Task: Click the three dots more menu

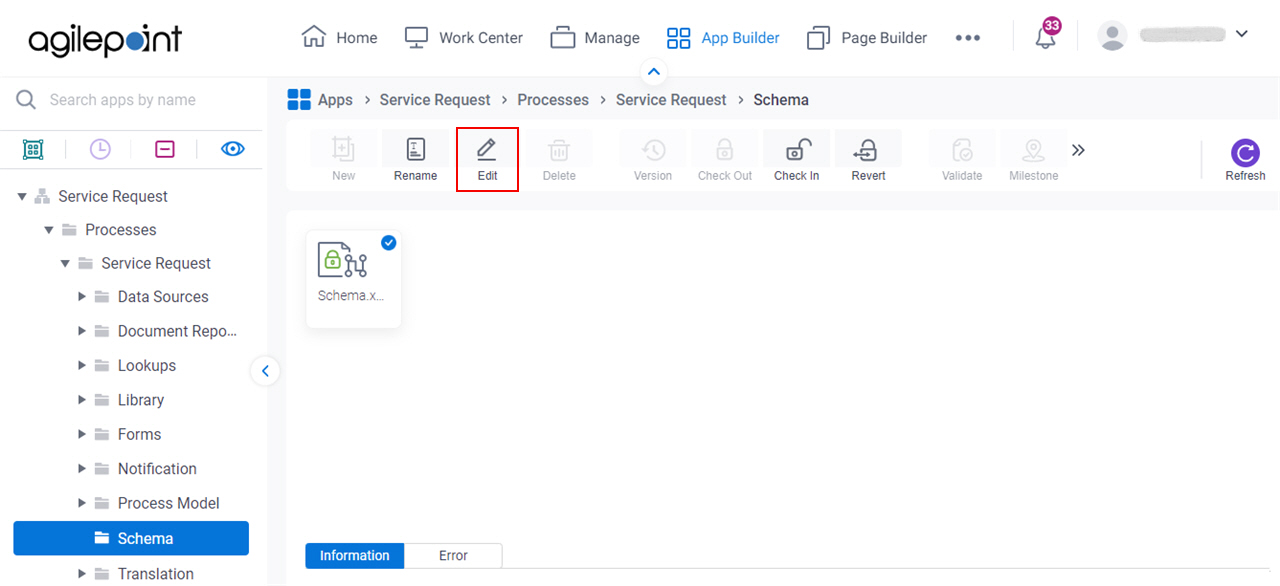Action: [967, 38]
